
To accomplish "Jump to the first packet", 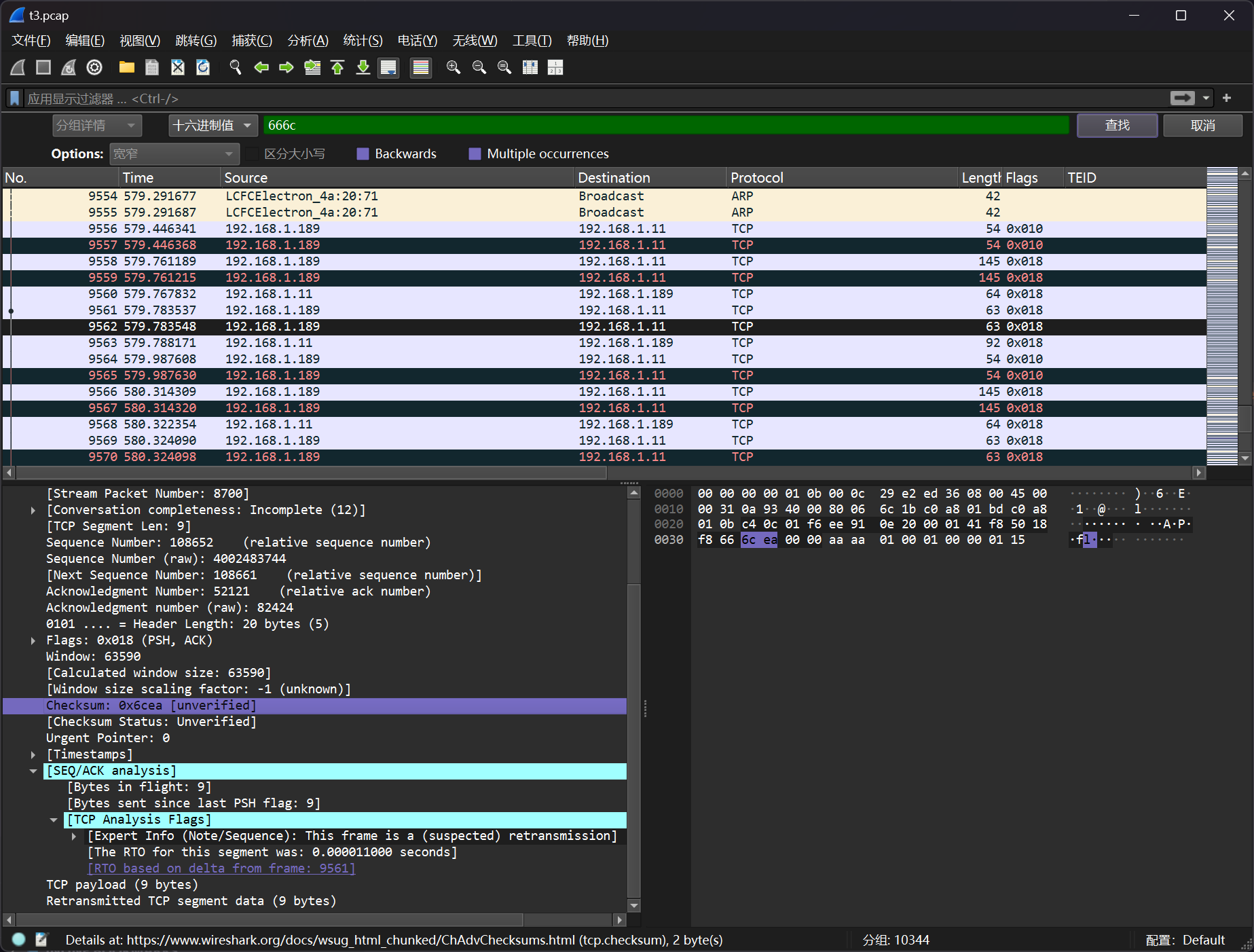I will click(x=337, y=67).
